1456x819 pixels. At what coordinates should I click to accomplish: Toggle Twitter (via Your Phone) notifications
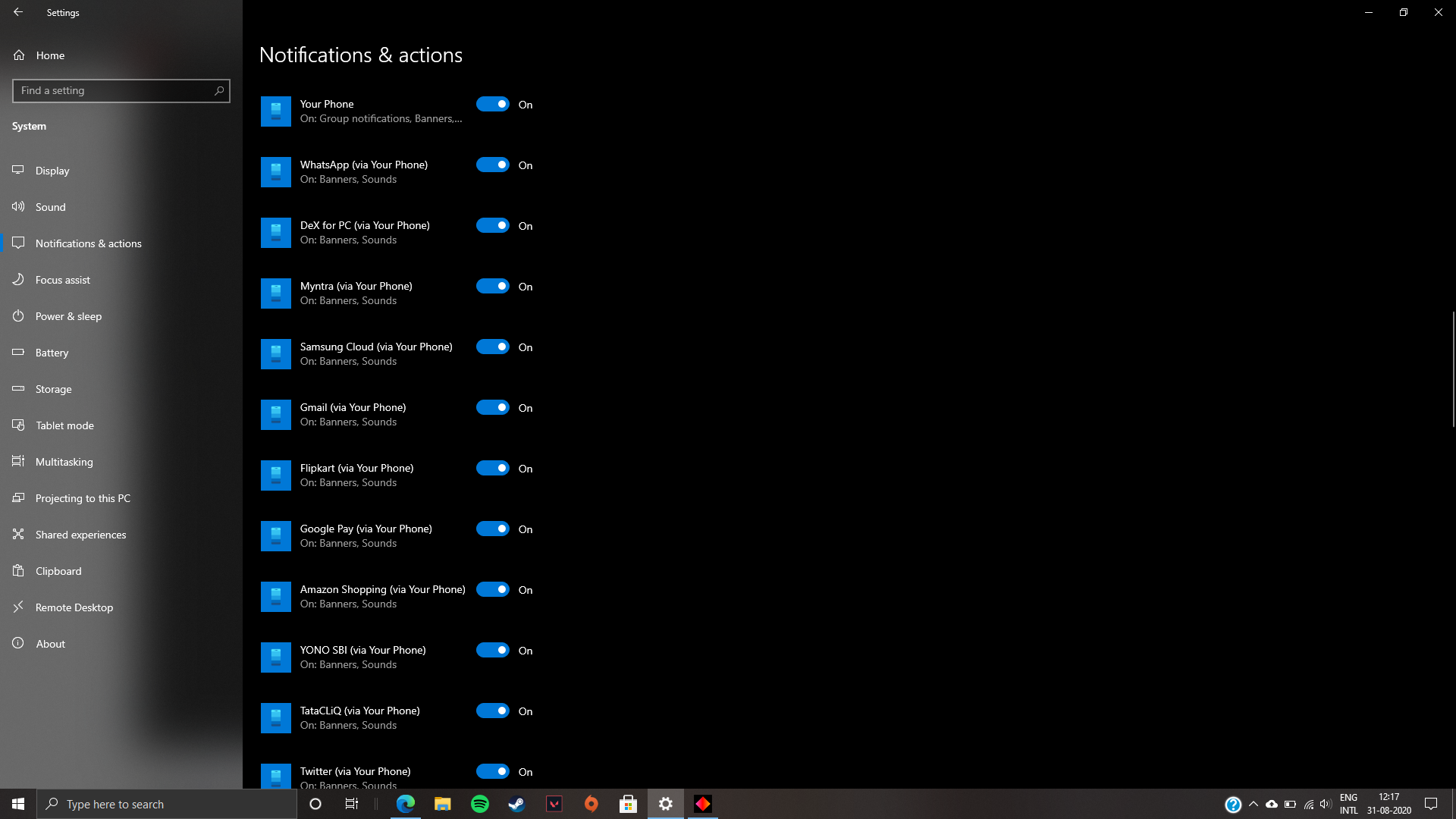point(493,771)
